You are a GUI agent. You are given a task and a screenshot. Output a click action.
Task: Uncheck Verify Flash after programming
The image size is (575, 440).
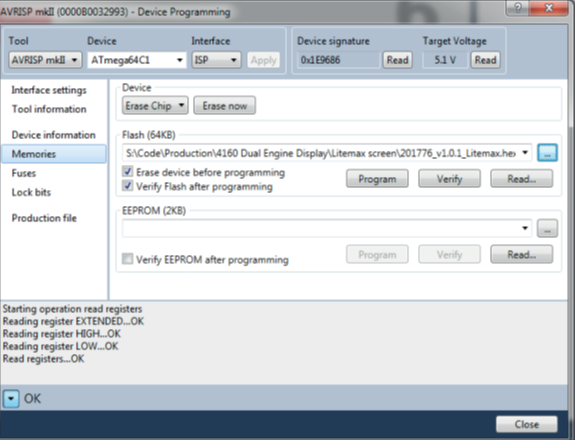click(x=128, y=186)
